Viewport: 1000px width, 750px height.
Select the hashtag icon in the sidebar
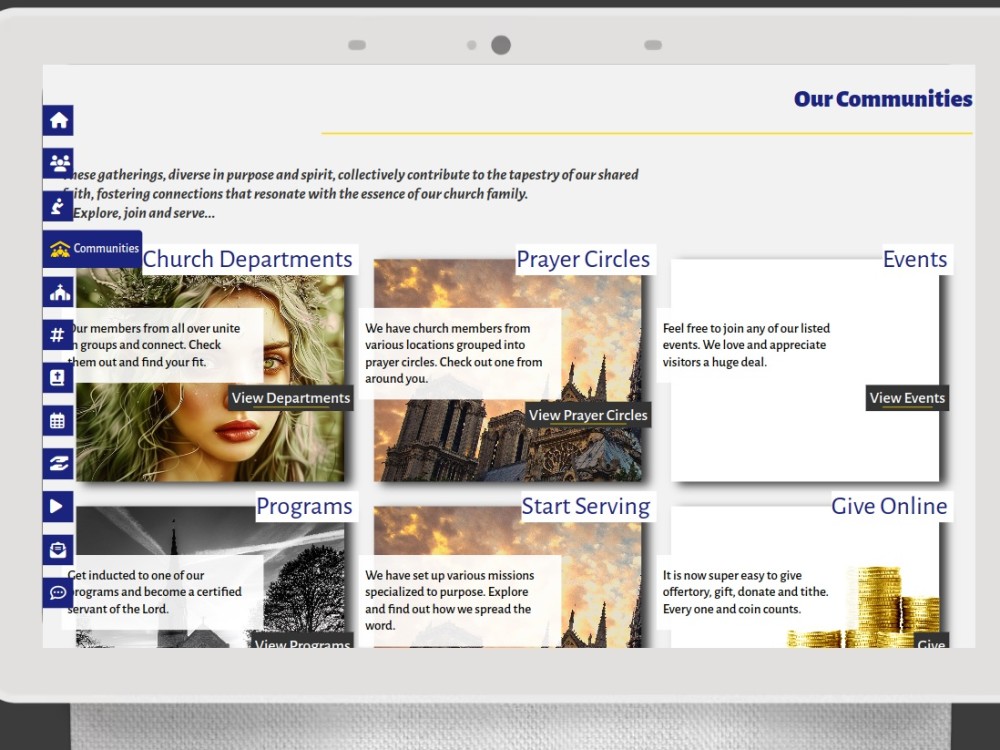coord(58,335)
